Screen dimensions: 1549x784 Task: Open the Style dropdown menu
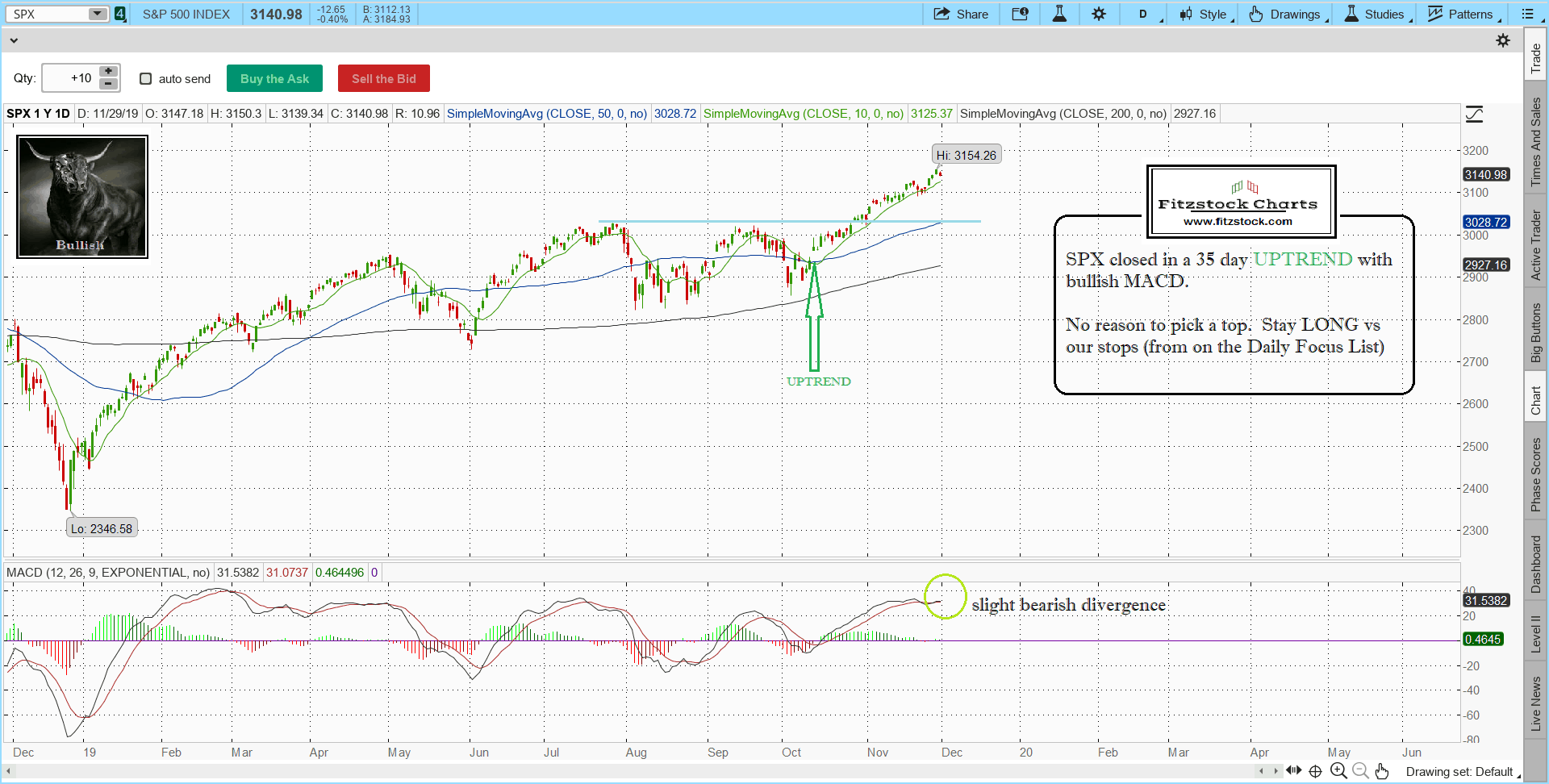(1205, 14)
